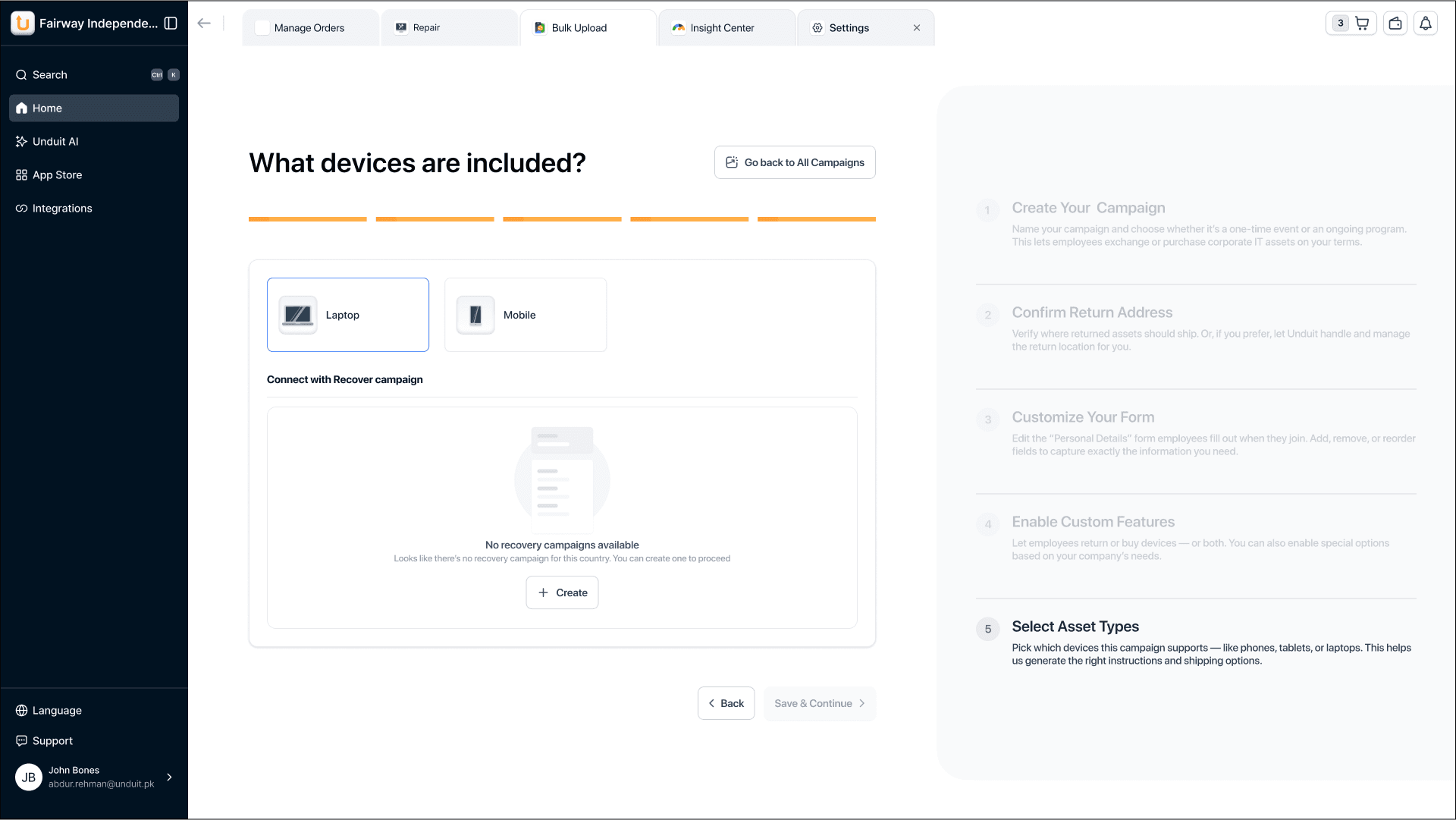The height and width of the screenshot is (820, 1456).
Task: Collapse the sidebar using the panel toggle
Action: (171, 24)
